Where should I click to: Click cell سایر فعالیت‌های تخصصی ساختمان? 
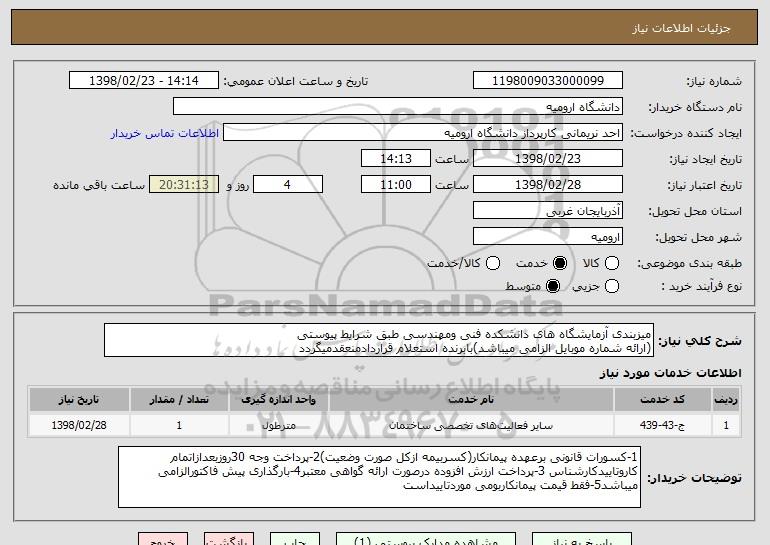click(x=471, y=425)
